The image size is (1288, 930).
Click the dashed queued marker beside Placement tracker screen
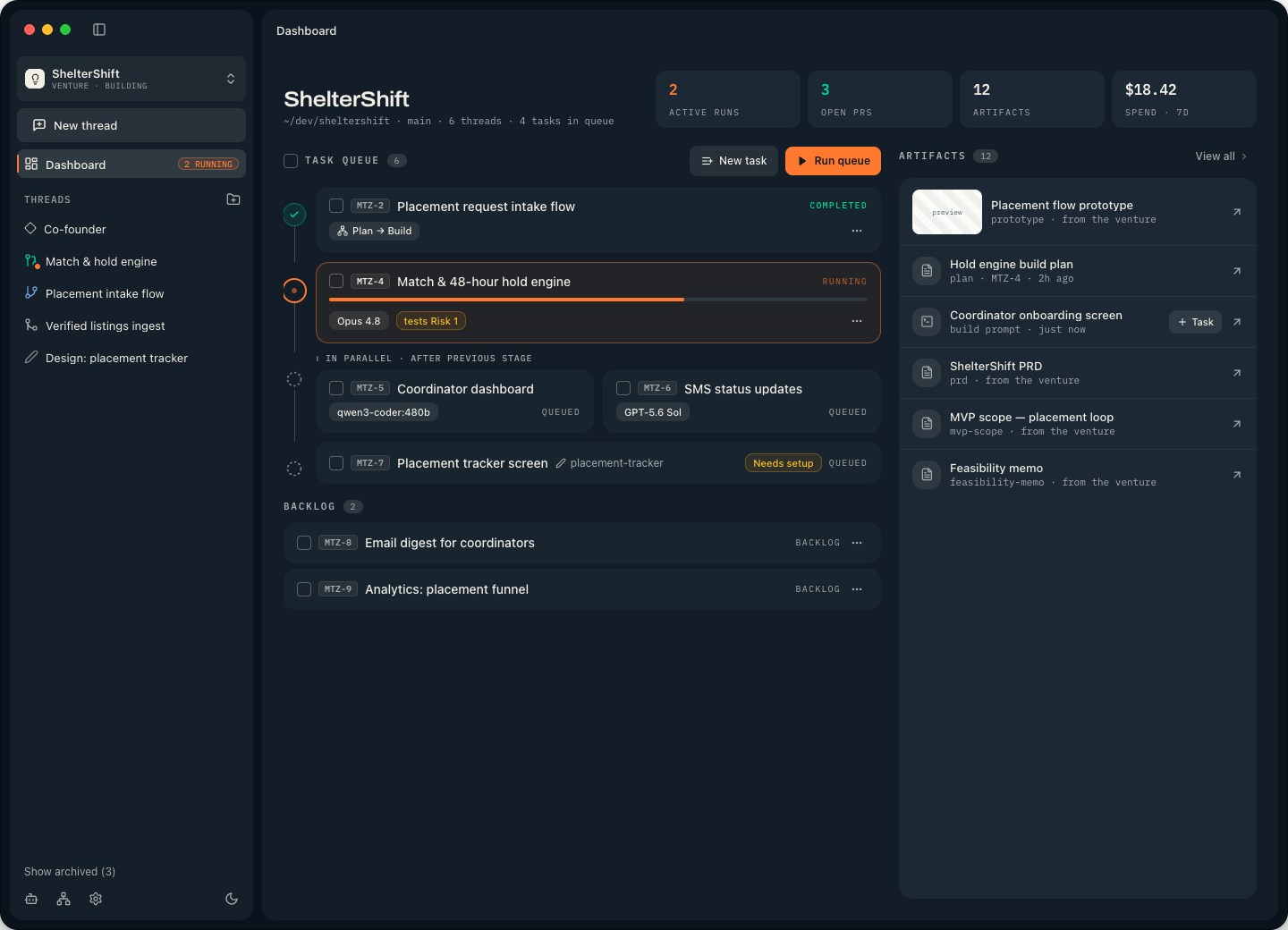click(x=294, y=469)
